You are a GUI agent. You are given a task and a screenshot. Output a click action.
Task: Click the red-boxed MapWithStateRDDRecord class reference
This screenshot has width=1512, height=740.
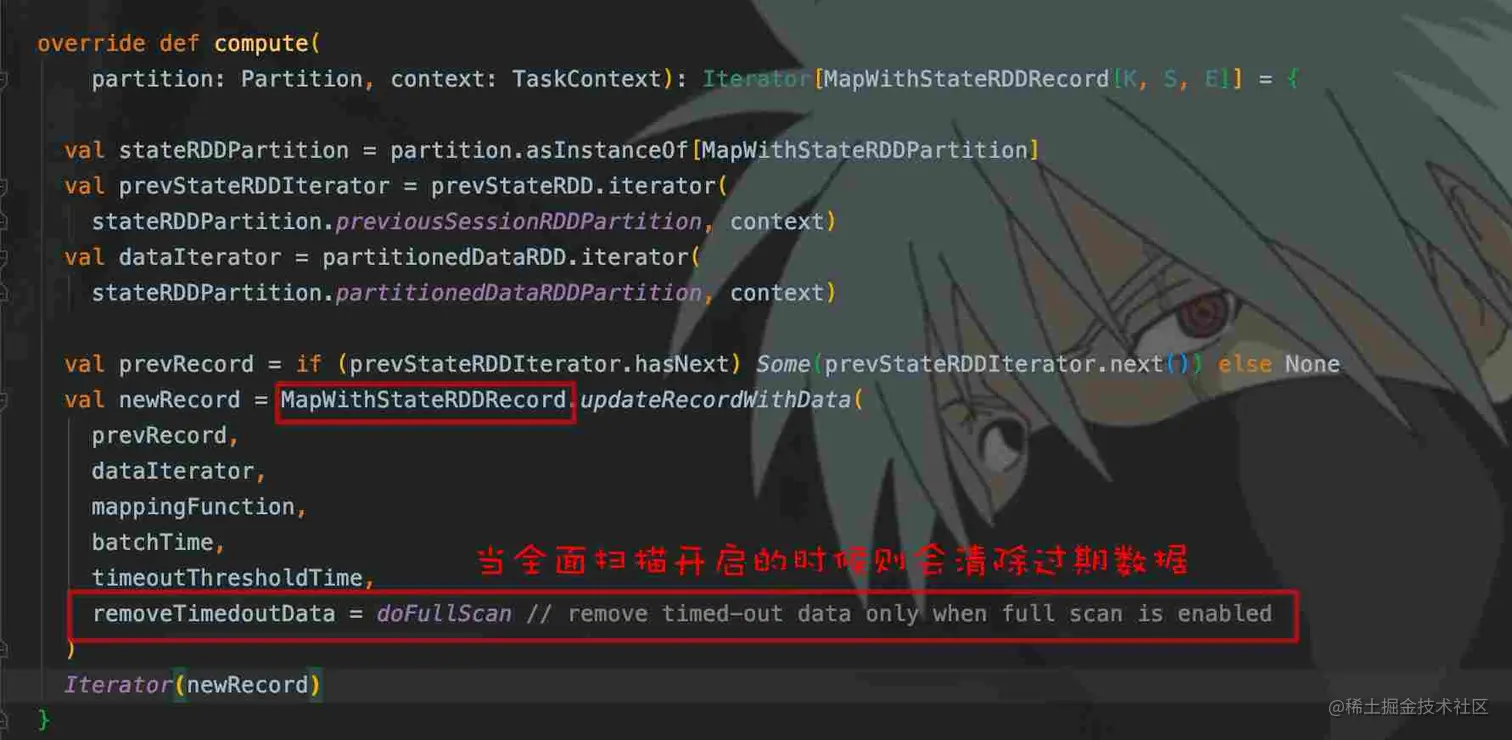coord(424,400)
